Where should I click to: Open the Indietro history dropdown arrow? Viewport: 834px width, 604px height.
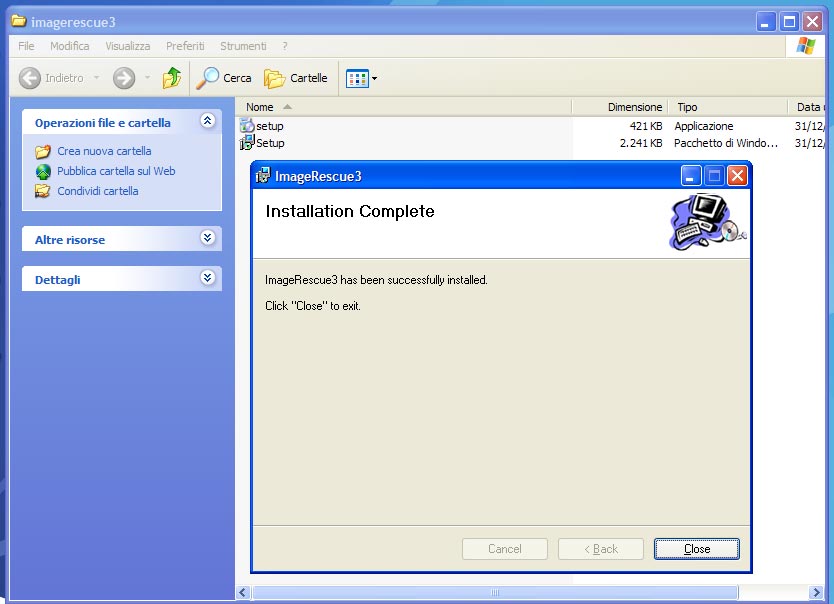point(96,78)
